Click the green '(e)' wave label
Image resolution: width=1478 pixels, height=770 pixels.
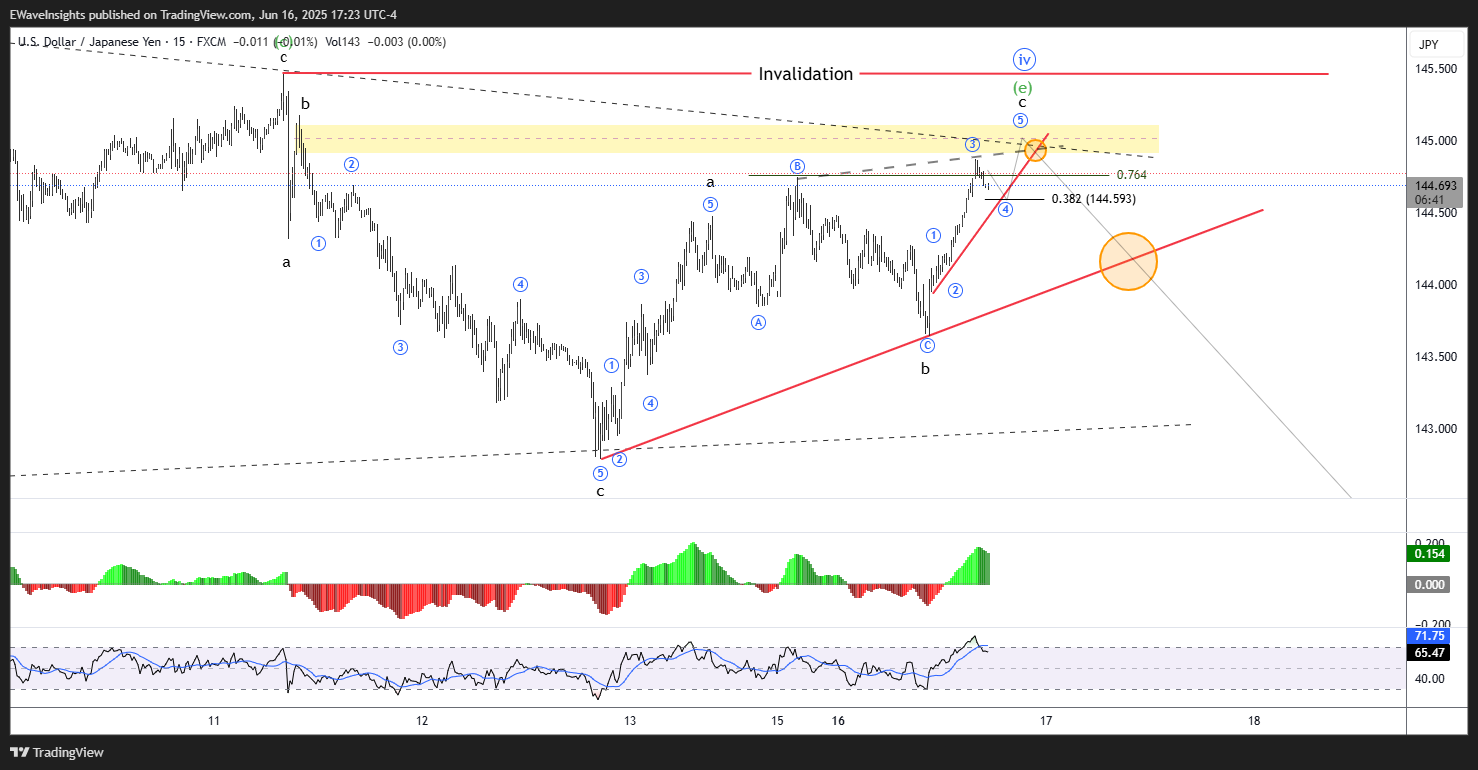click(1023, 87)
